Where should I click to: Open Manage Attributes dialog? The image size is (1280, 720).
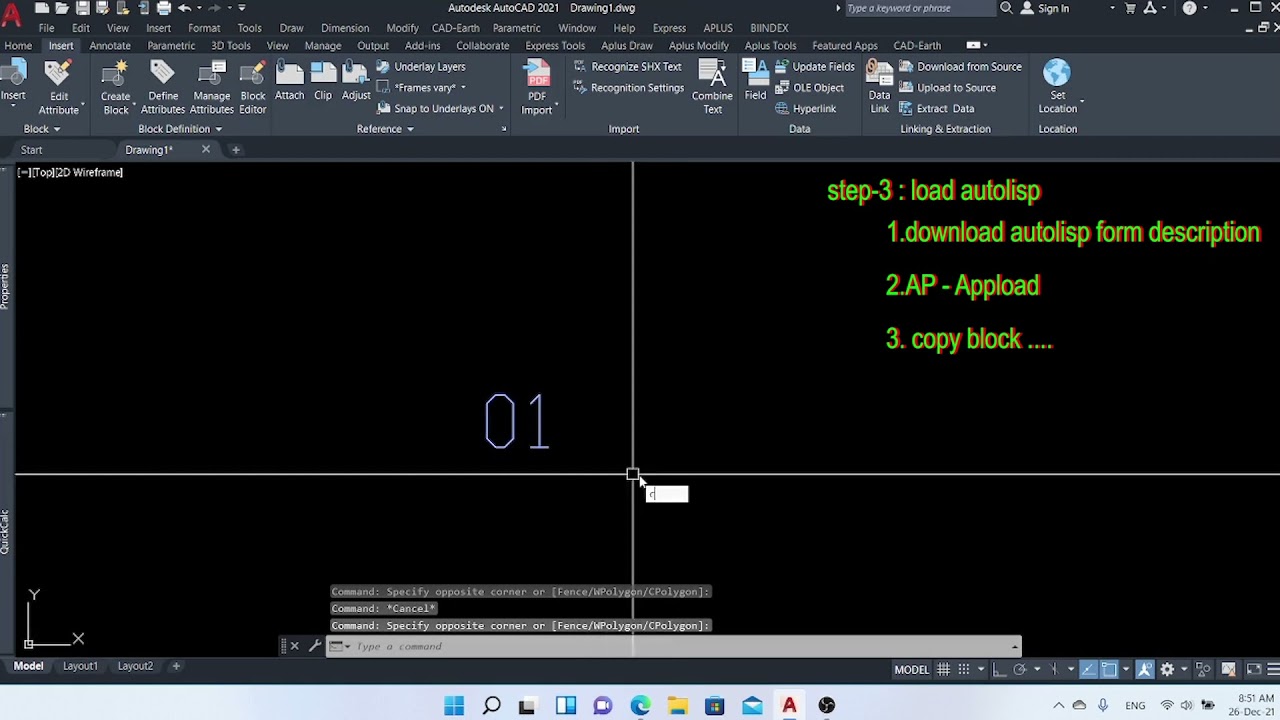(212, 87)
